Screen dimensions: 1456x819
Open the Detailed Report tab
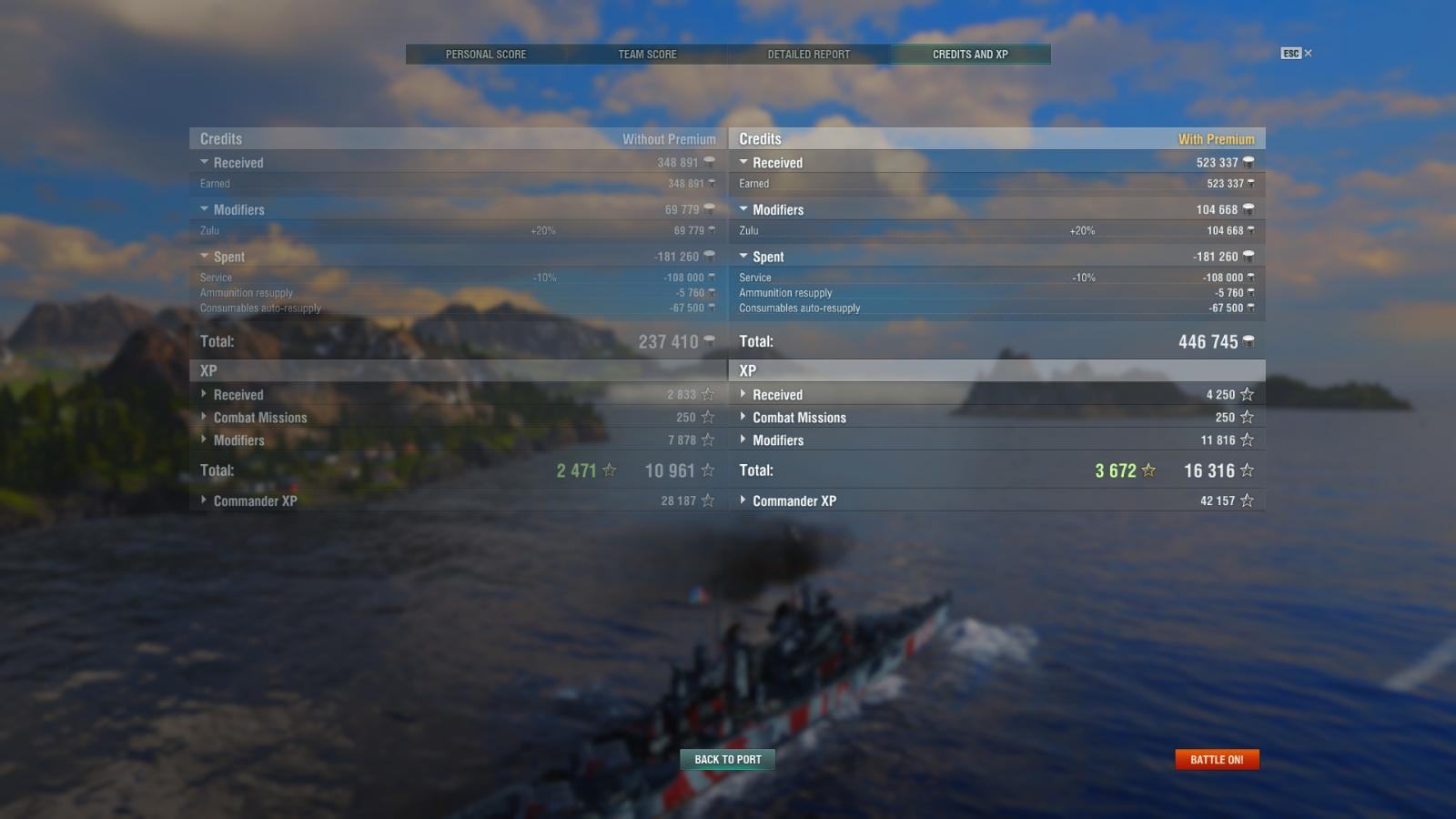[x=809, y=55]
